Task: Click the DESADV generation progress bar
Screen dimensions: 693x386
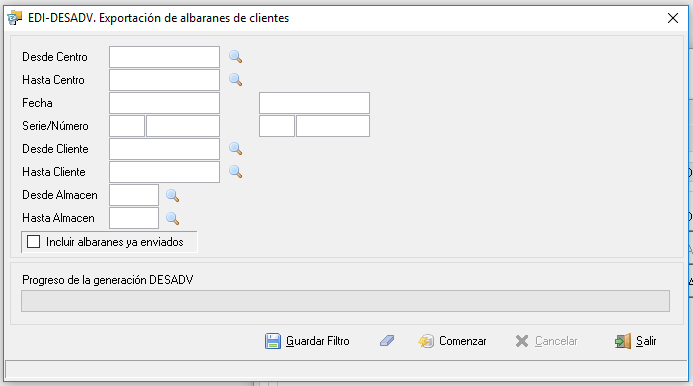Action: pyautogui.click(x=346, y=301)
